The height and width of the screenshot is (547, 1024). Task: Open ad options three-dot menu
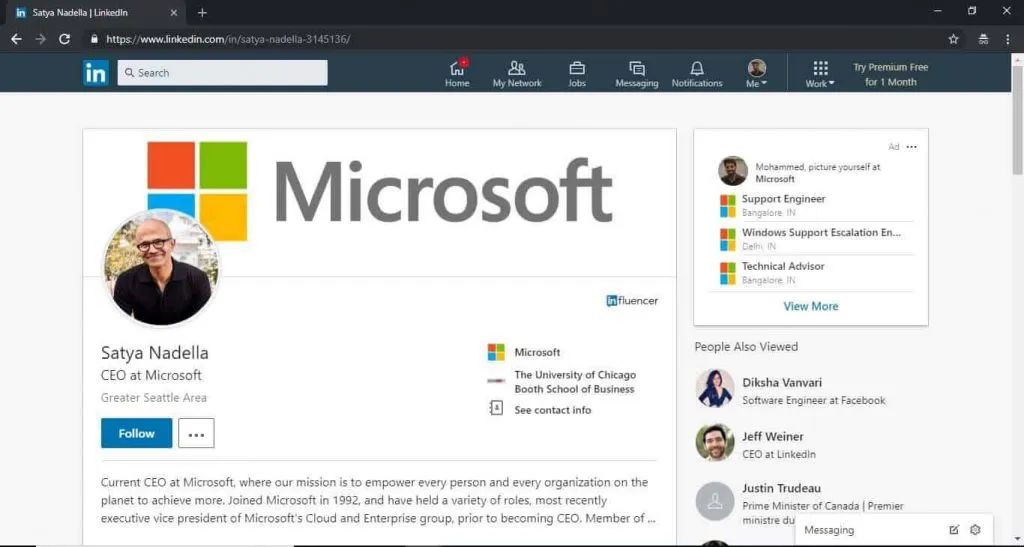tap(912, 147)
